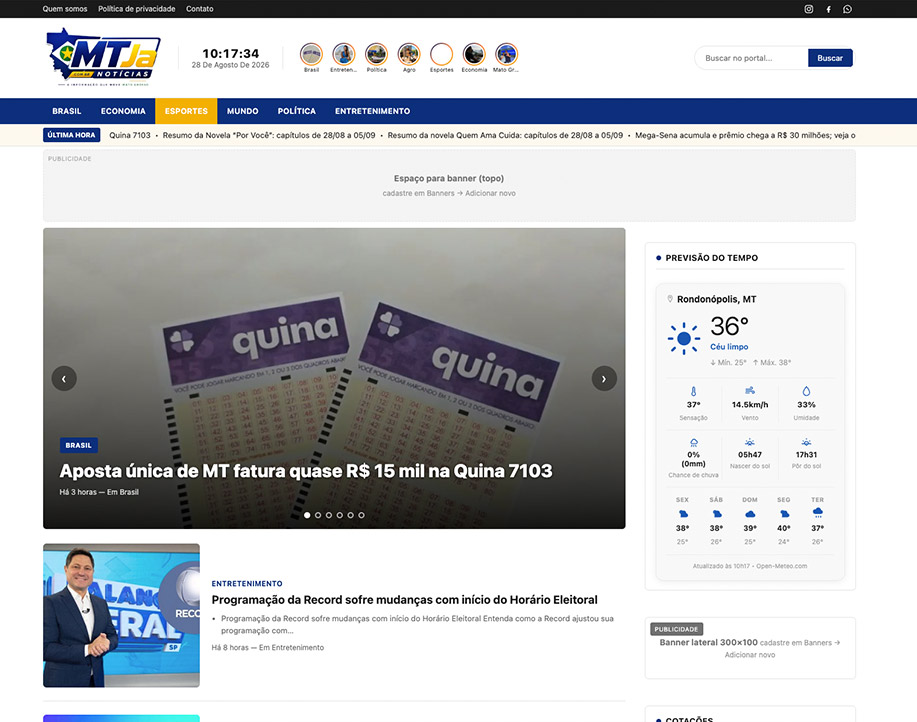Select the first carousel dot
This screenshot has width=917, height=722.
(x=307, y=515)
